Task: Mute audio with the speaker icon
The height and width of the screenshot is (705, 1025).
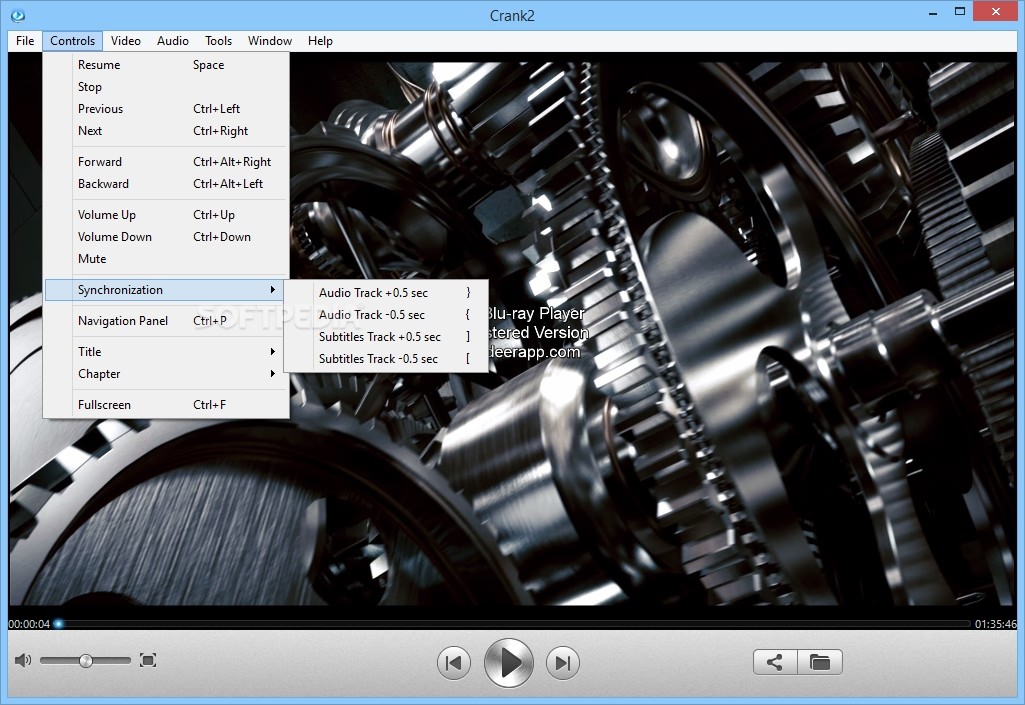Action: (x=23, y=661)
